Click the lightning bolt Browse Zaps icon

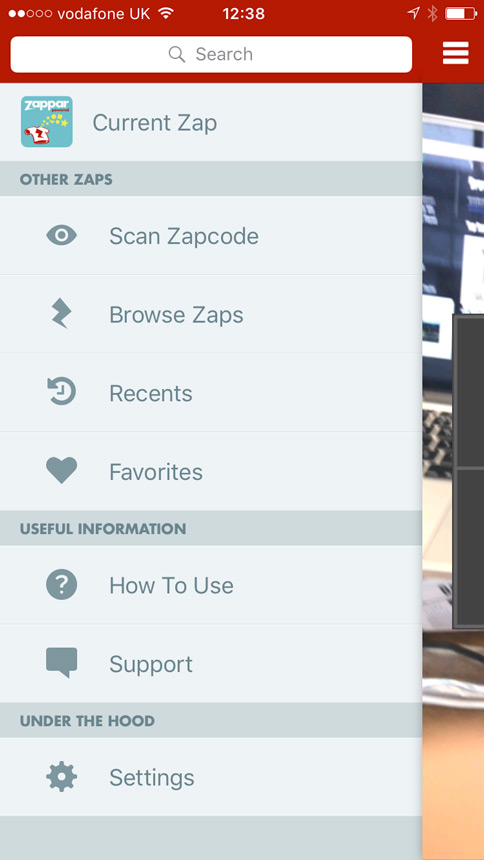(x=61, y=314)
